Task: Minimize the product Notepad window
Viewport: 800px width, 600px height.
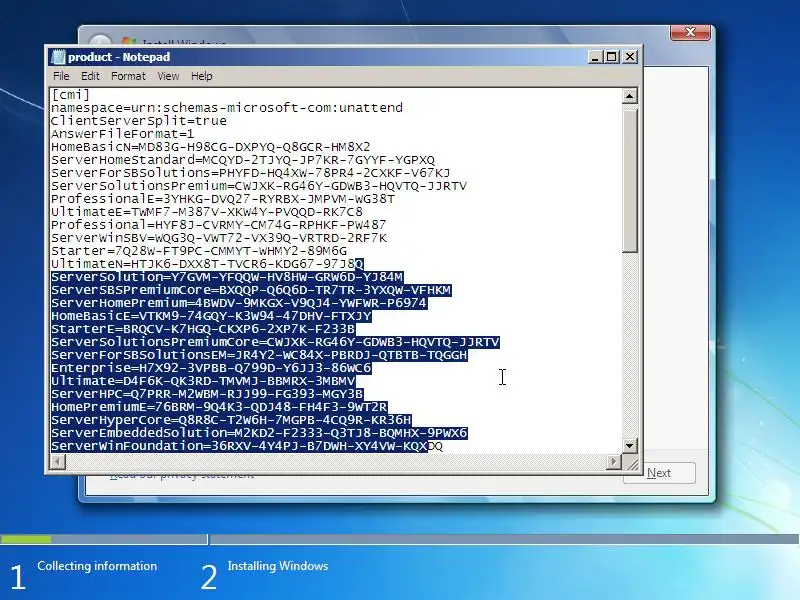Action: click(594, 57)
